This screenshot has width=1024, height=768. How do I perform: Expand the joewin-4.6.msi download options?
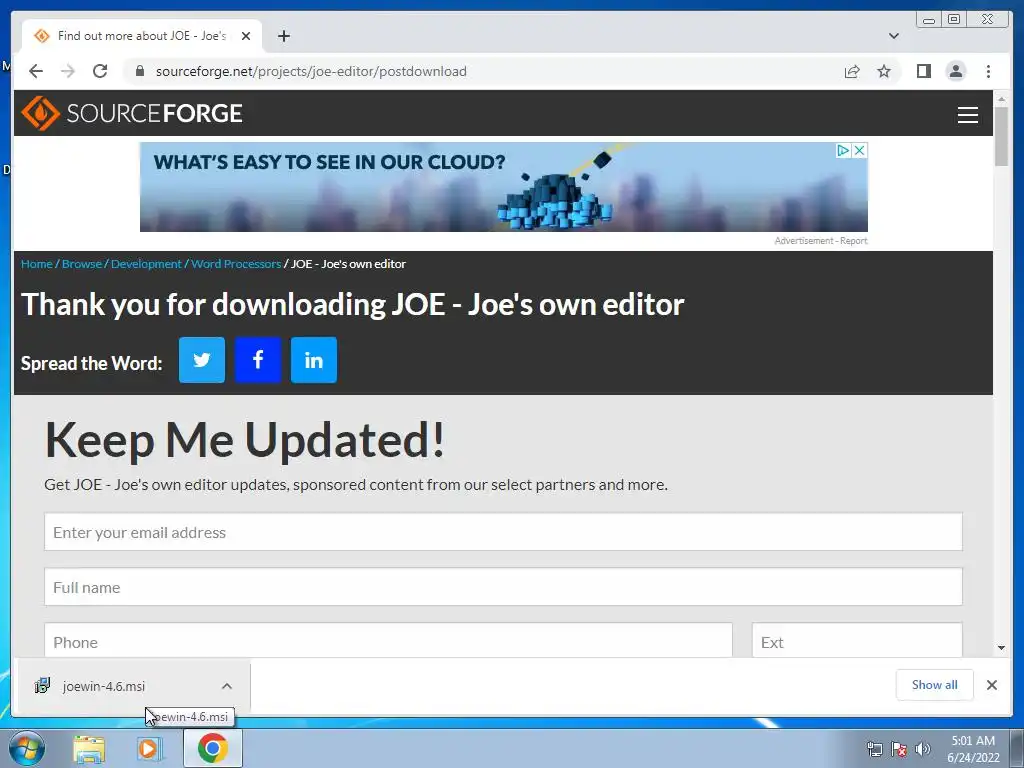tap(227, 686)
